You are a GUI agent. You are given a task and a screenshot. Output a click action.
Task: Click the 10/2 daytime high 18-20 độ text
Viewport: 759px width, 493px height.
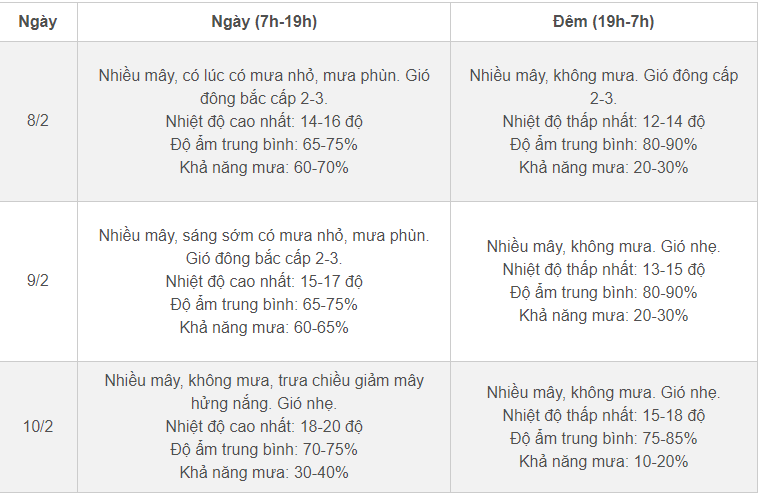tap(264, 427)
